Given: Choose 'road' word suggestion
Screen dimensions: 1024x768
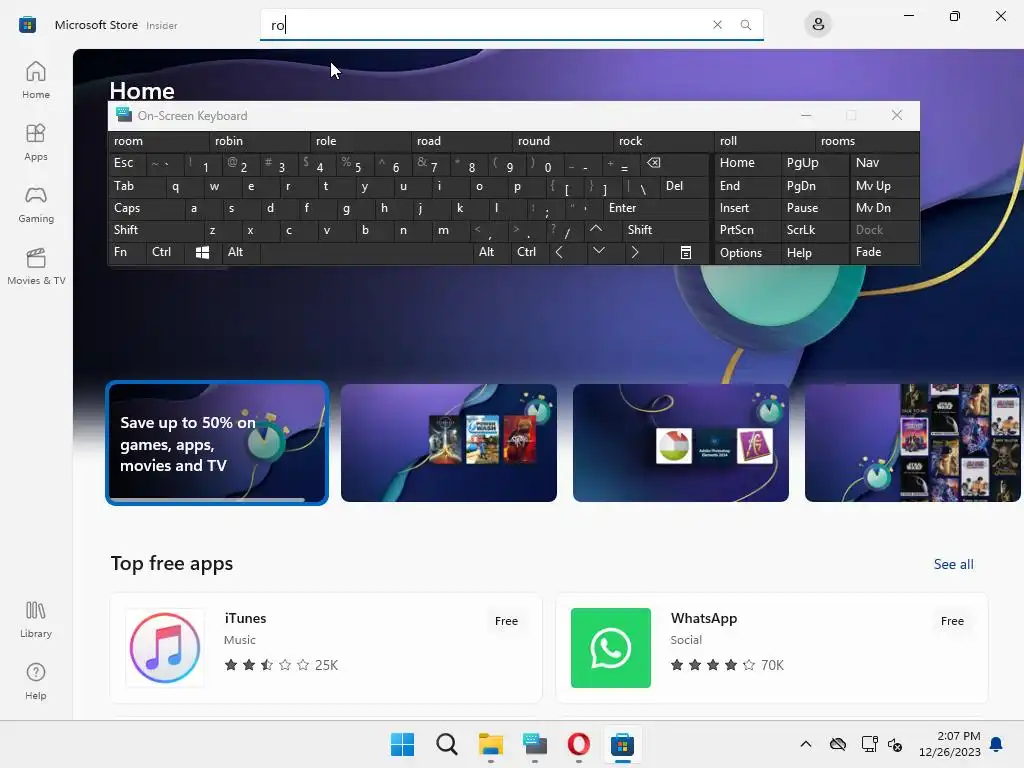Looking at the screenshot, I should tap(462, 141).
